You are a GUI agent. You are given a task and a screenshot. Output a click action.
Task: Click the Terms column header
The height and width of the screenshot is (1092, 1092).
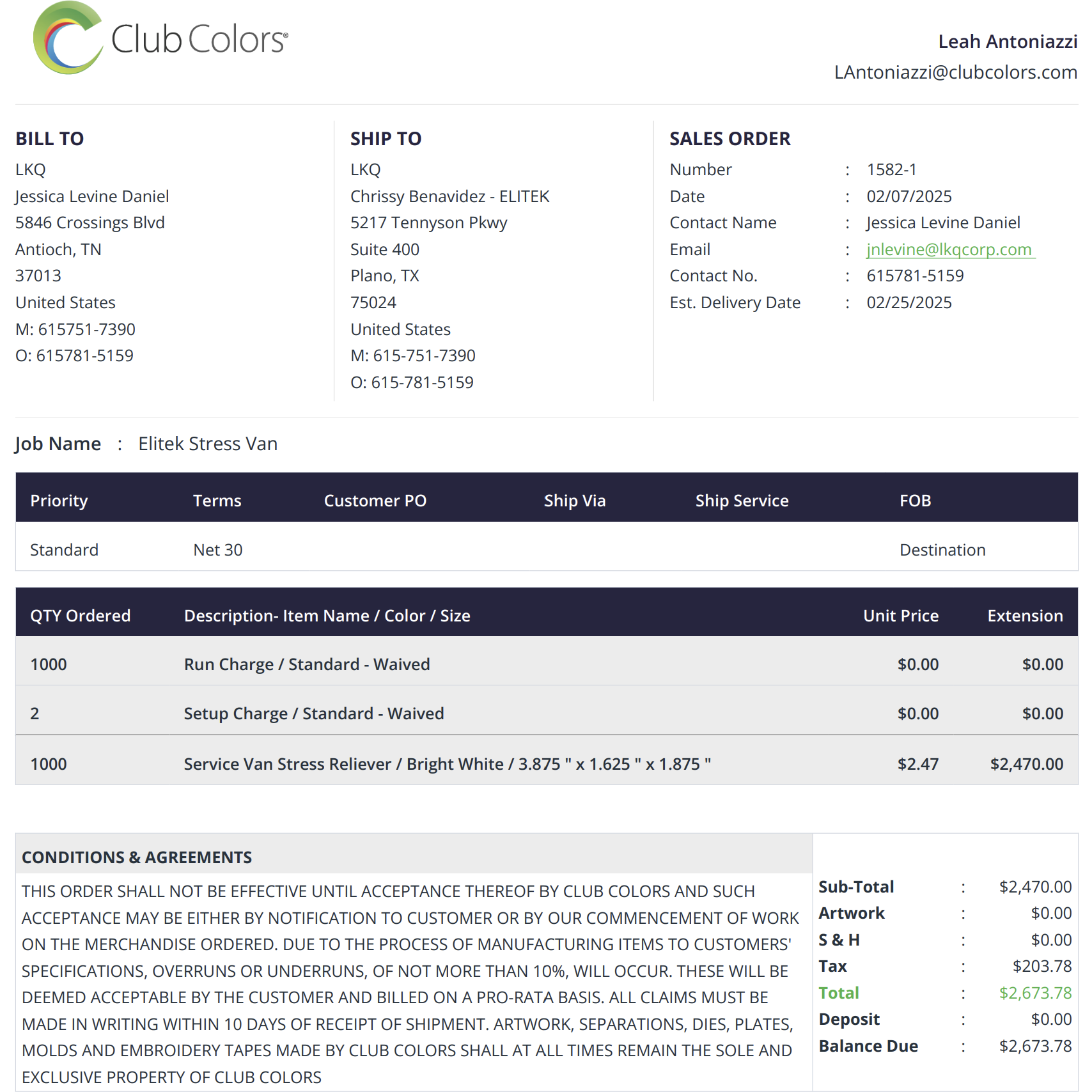click(x=217, y=501)
